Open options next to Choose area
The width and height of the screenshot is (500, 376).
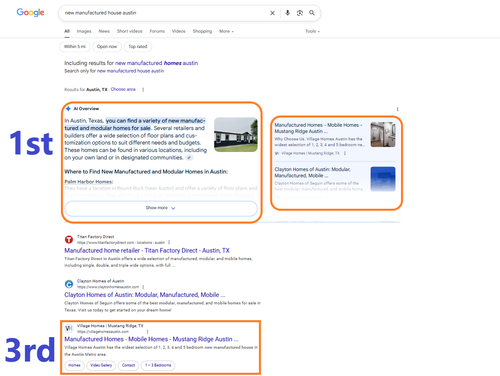[143, 90]
